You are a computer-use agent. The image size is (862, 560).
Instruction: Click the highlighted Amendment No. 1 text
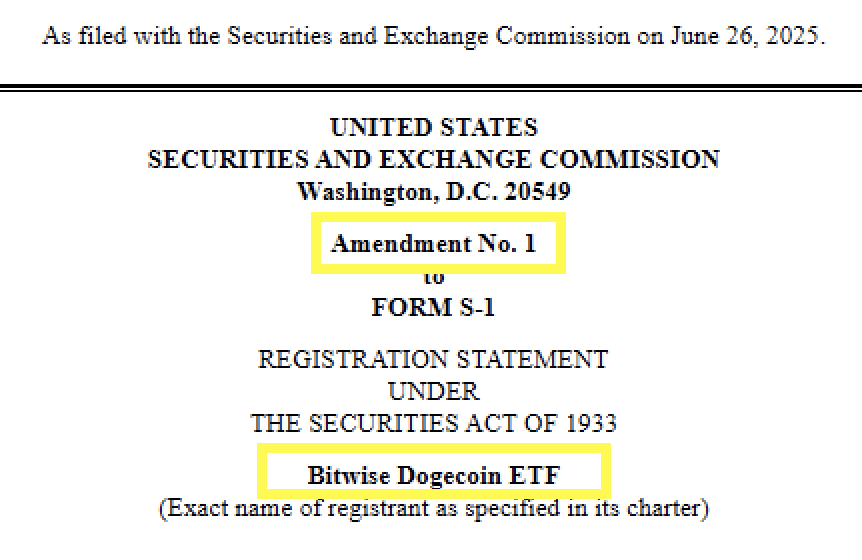click(x=433, y=244)
